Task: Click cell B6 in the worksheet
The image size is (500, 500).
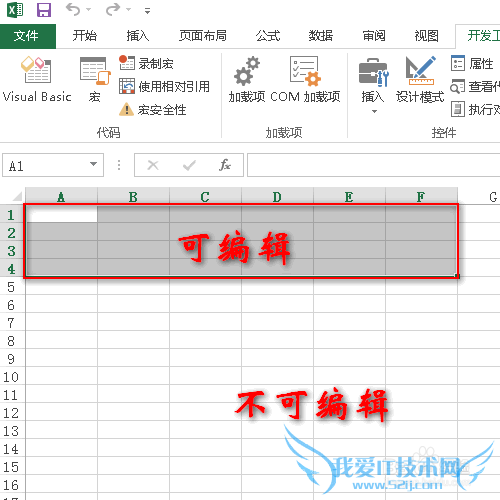Action: click(x=133, y=304)
